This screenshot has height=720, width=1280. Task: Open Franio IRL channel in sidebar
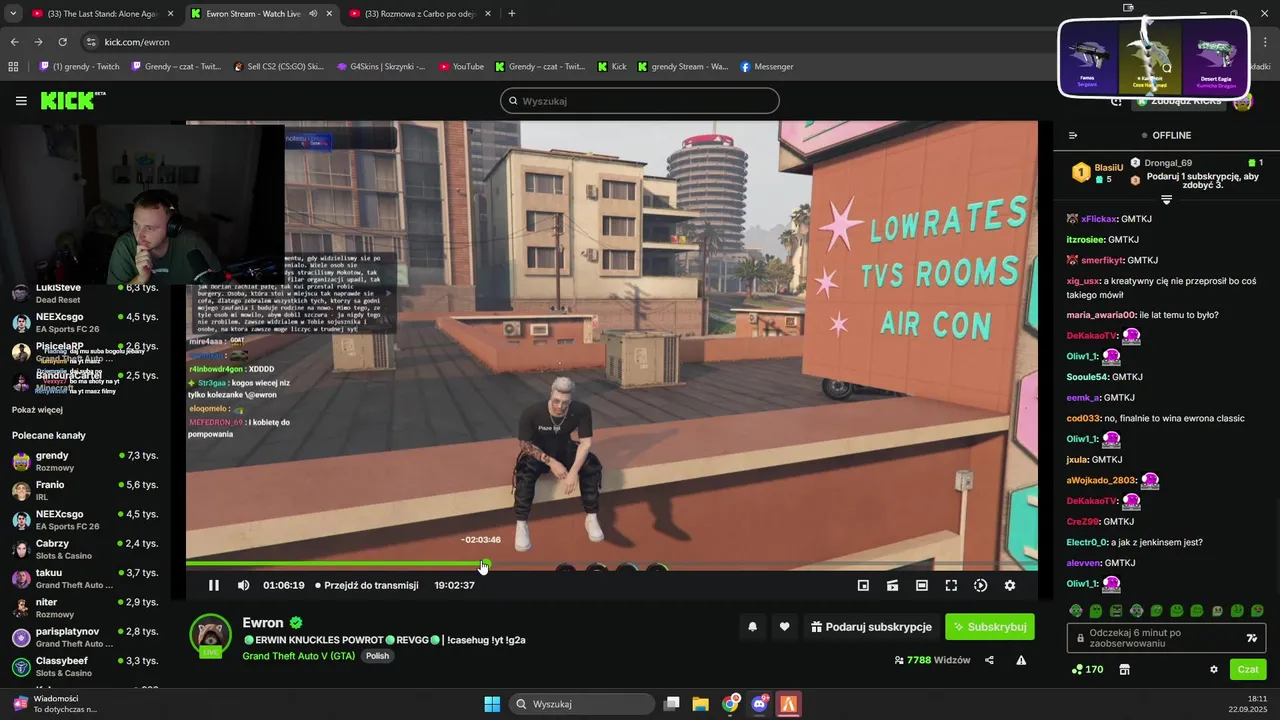(85, 490)
